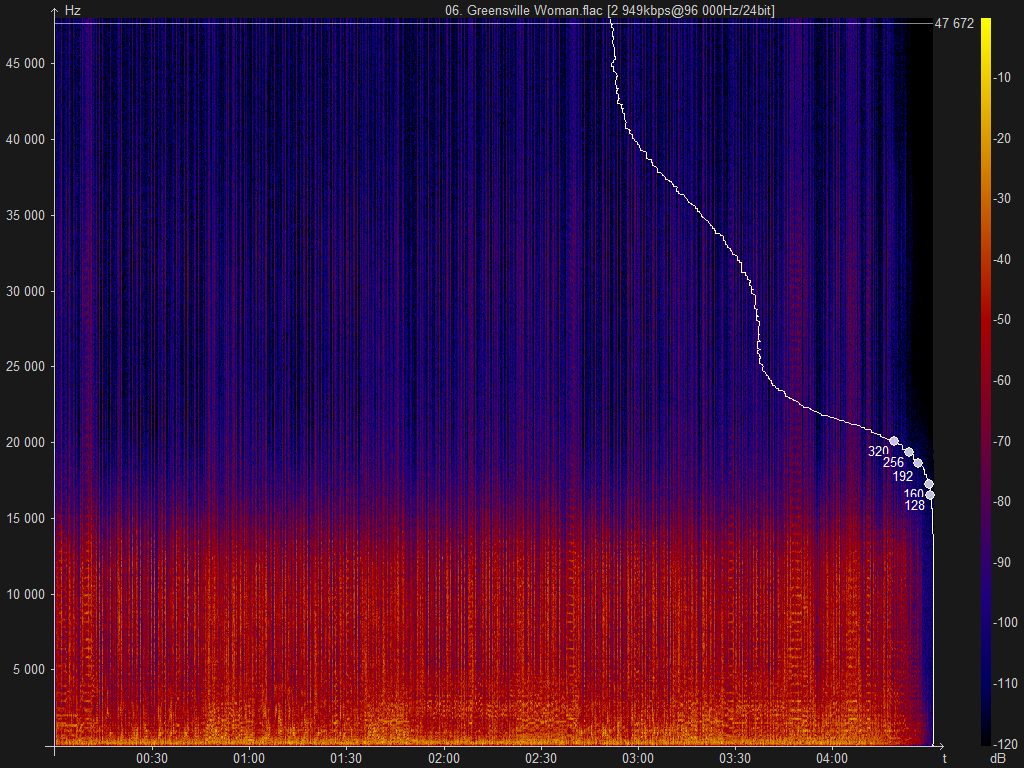Click the -120 level on dB scale
Image resolution: width=1024 pixels, height=768 pixels.
click(1005, 744)
